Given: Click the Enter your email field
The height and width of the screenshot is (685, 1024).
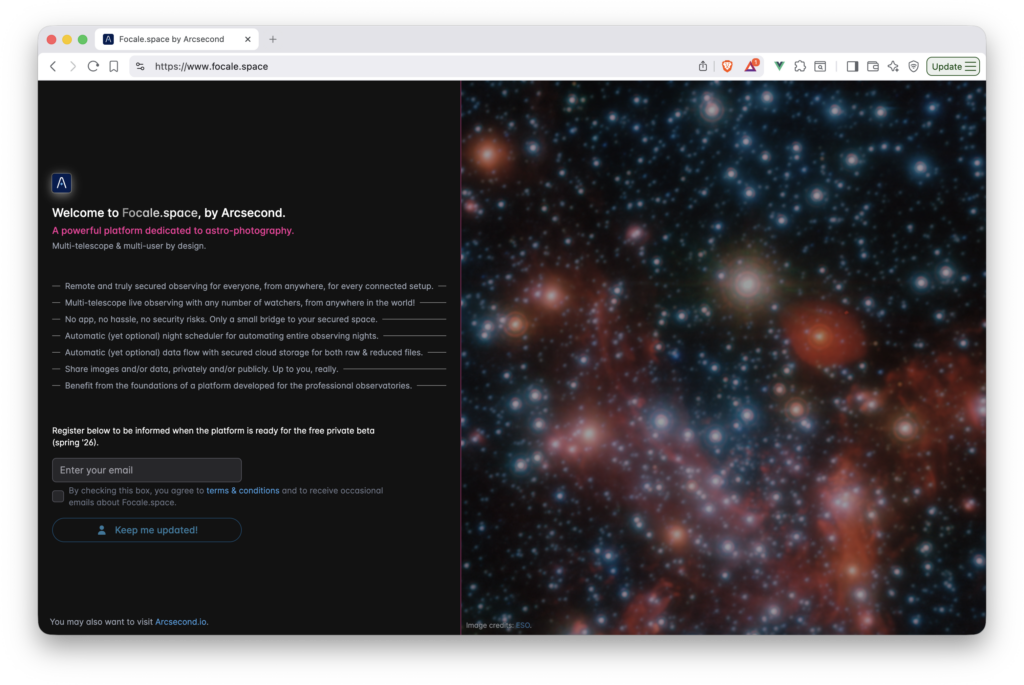Looking at the screenshot, I should (x=147, y=470).
